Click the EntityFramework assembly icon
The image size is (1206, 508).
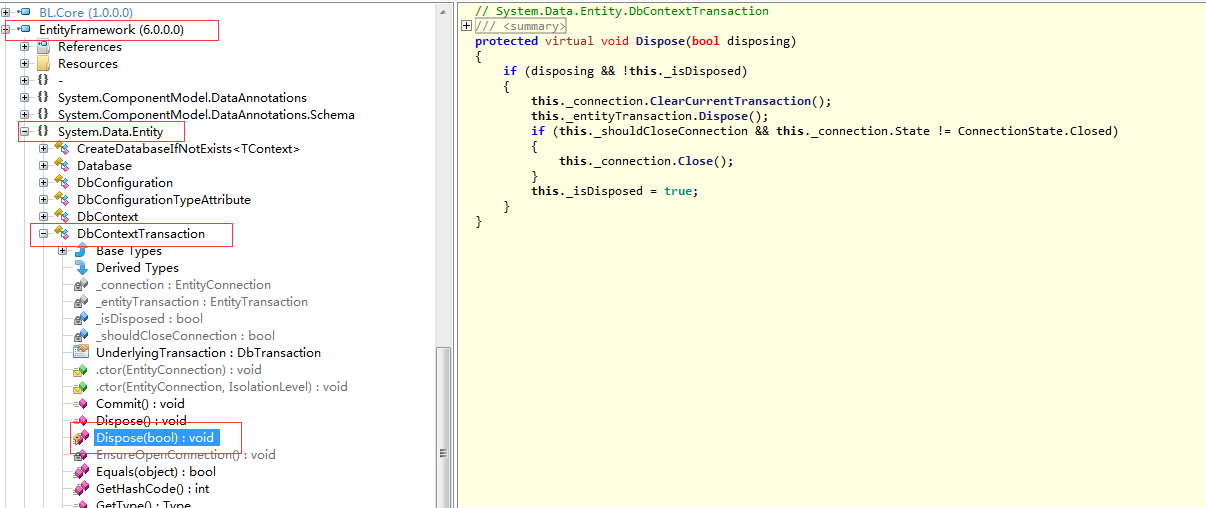pos(24,30)
